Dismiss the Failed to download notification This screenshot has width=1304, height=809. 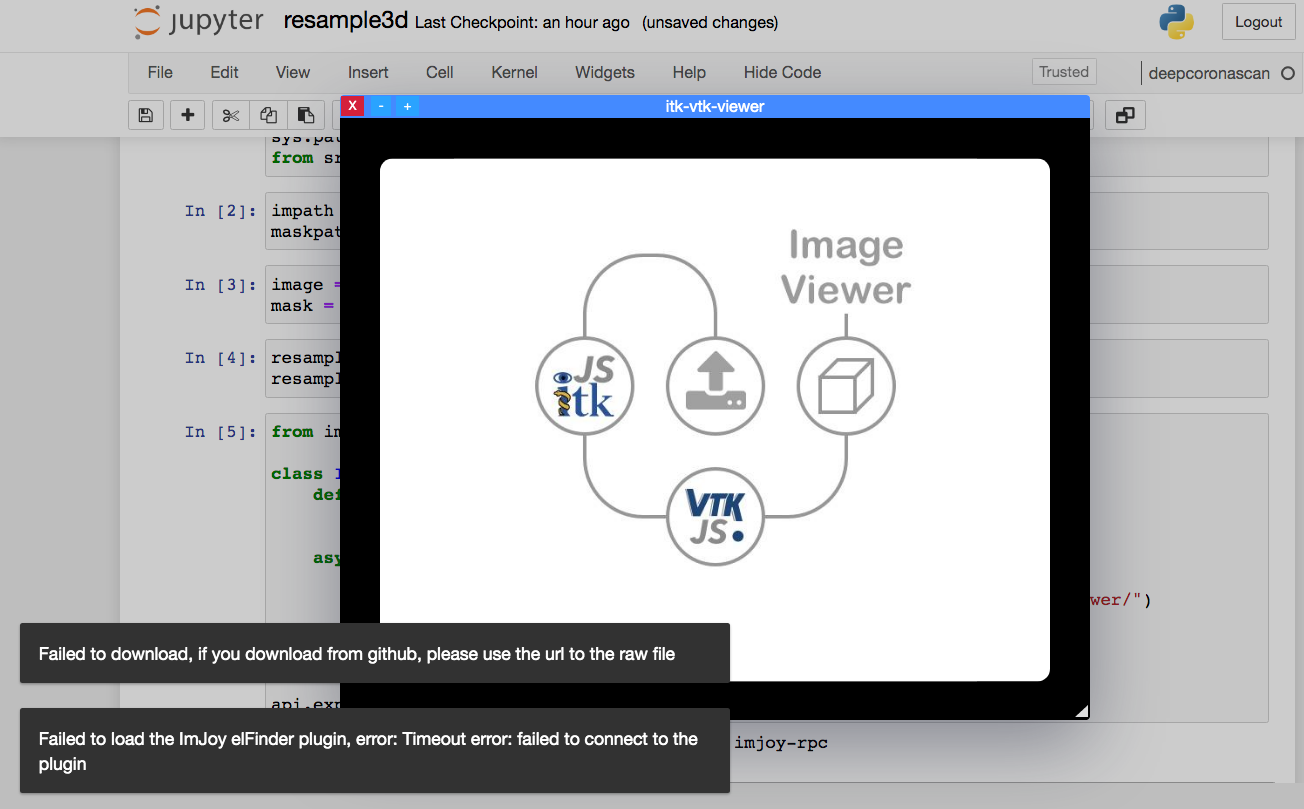[x=375, y=653]
